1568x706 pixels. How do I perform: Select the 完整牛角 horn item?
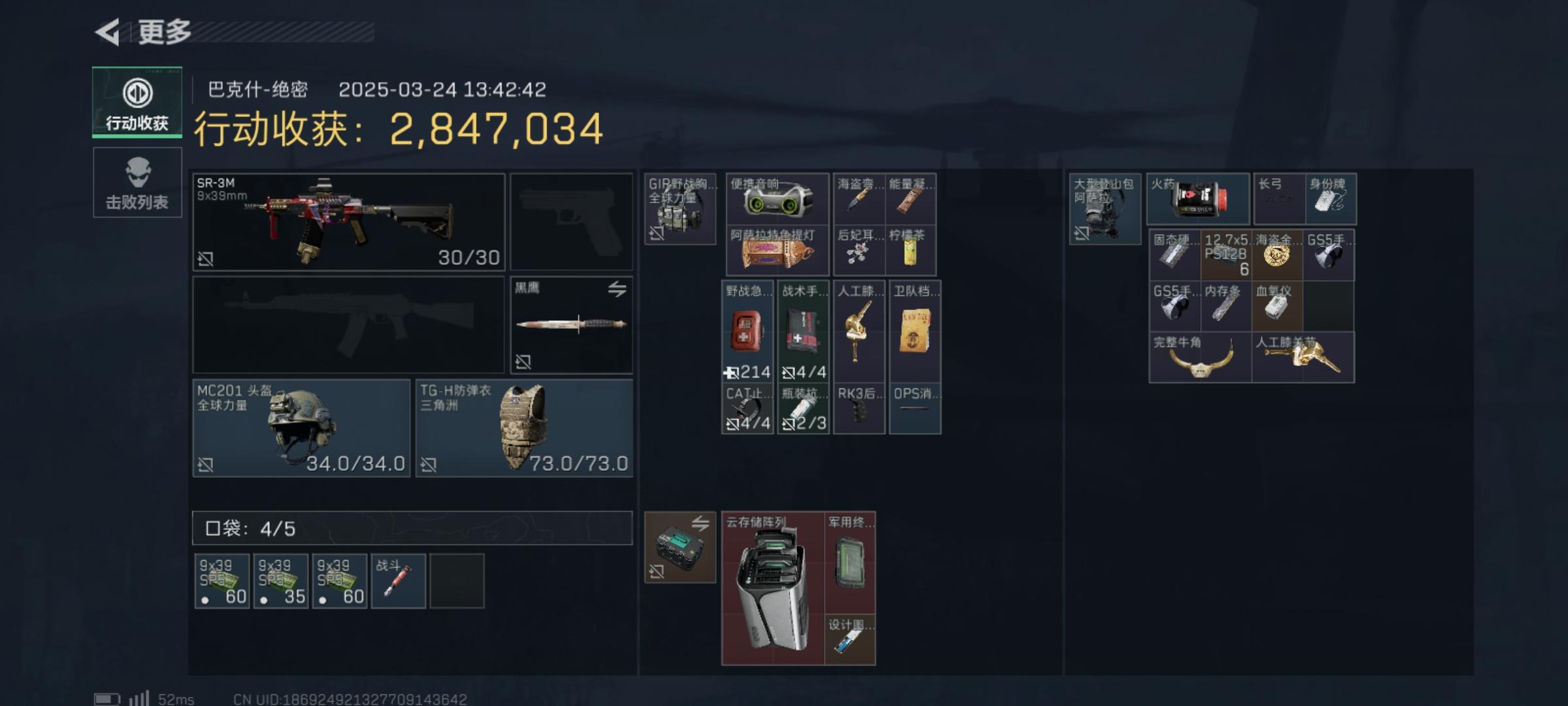click(x=1200, y=358)
